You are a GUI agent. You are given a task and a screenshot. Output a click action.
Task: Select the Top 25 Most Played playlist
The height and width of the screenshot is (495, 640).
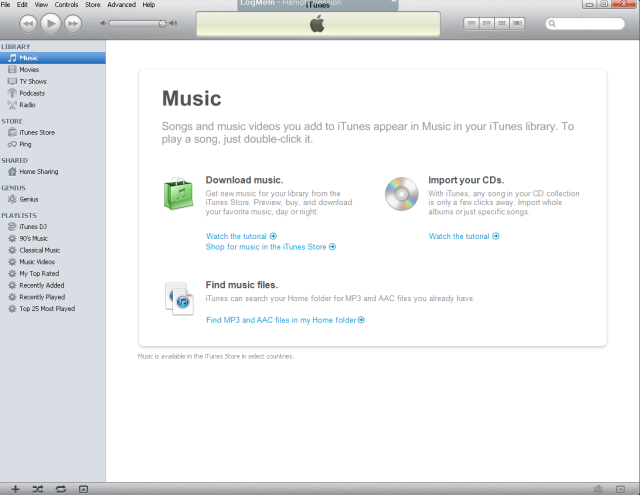[x=53, y=309]
